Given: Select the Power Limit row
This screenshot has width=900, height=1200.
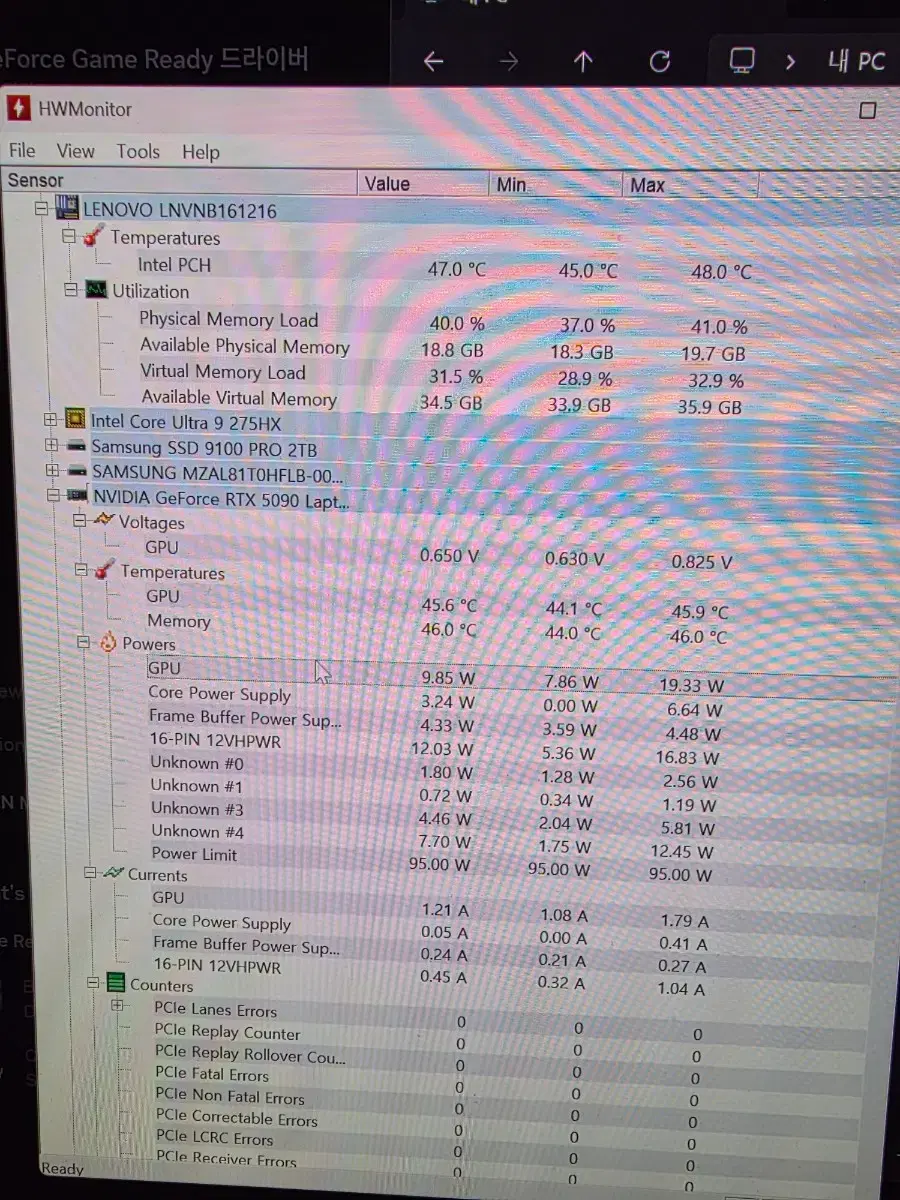Looking at the screenshot, I should click(194, 854).
